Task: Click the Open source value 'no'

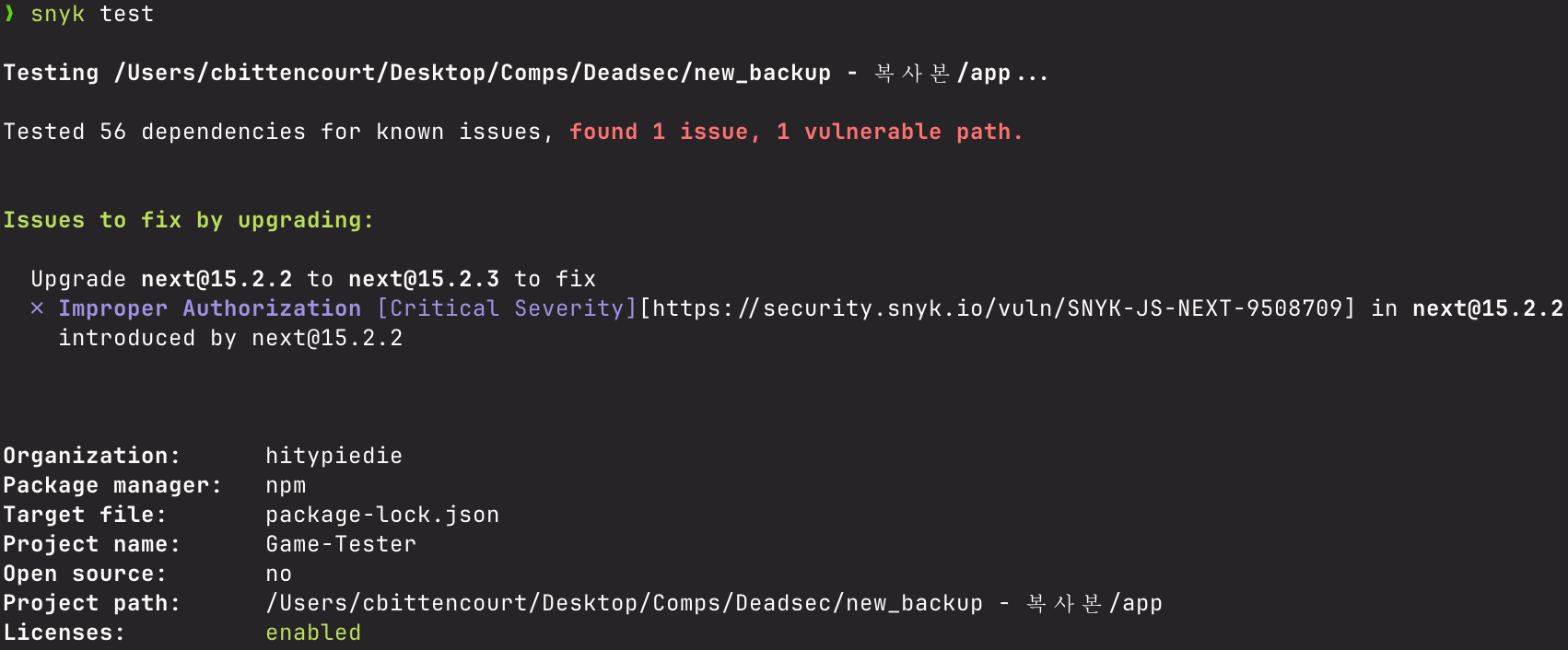Action: (x=278, y=574)
